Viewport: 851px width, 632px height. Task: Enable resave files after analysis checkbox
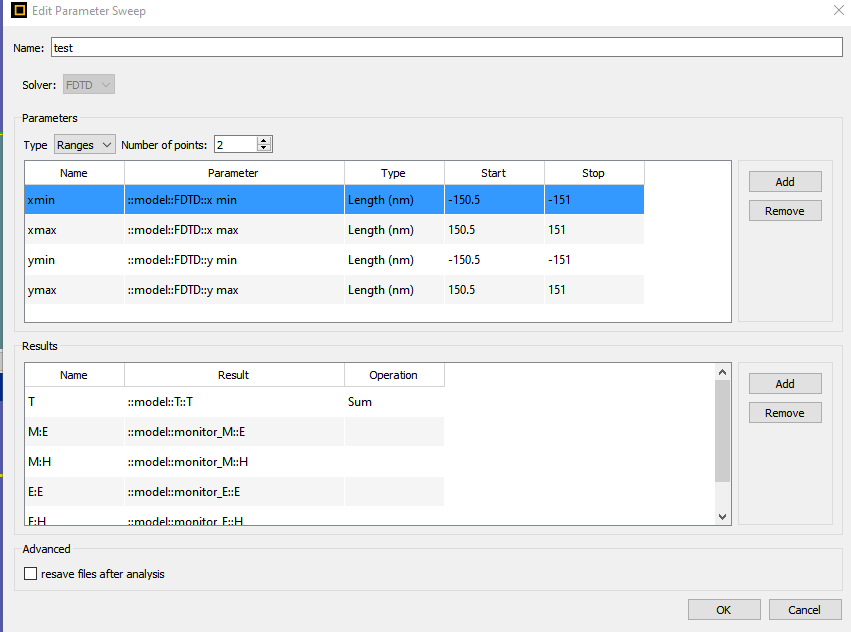pos(30,574)
